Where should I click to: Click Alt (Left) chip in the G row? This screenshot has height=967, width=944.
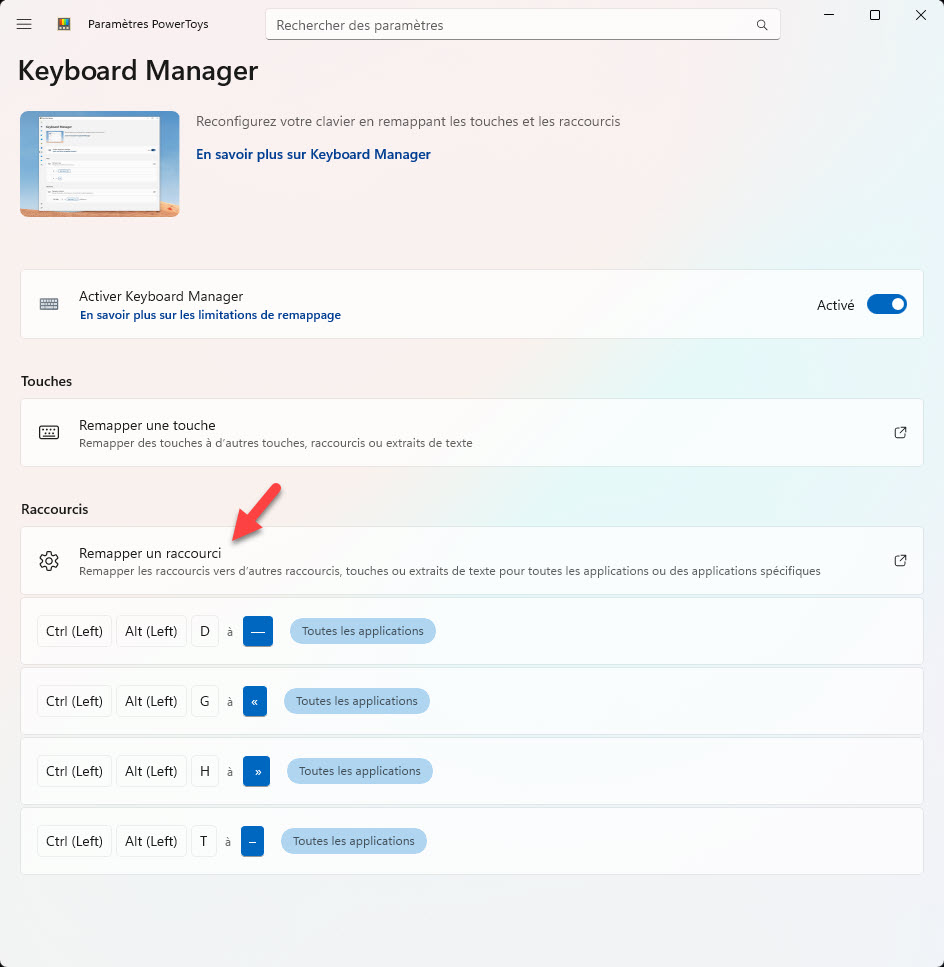[151, 701]
